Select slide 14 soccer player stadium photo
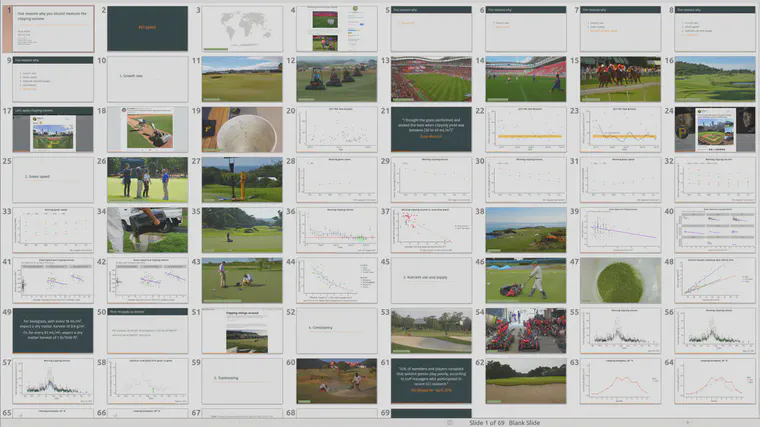760x427 pixels. coord(525,79)
